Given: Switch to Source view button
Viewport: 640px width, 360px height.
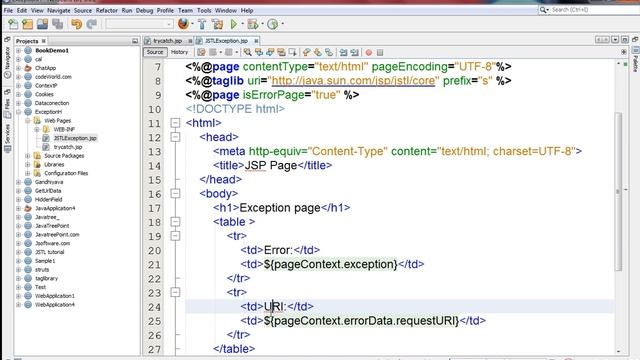Looking at the screenshot, I should pos(155,52).
